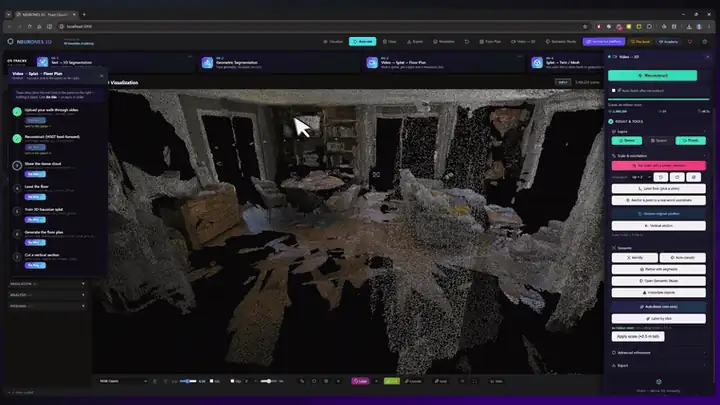Viewport: 720px width, 405px height.
Task: Click the dark Auto-detect button
Action: (x=658, y=306)
